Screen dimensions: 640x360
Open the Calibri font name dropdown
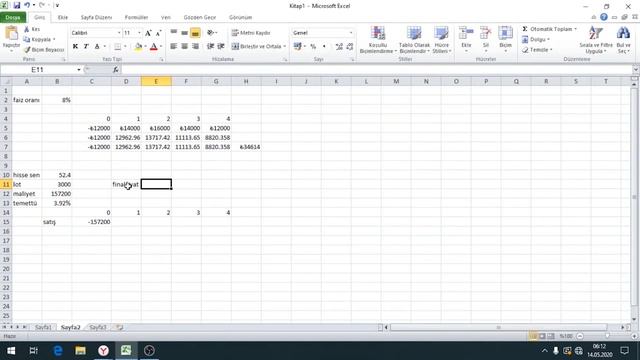click(x=119, y=33)
